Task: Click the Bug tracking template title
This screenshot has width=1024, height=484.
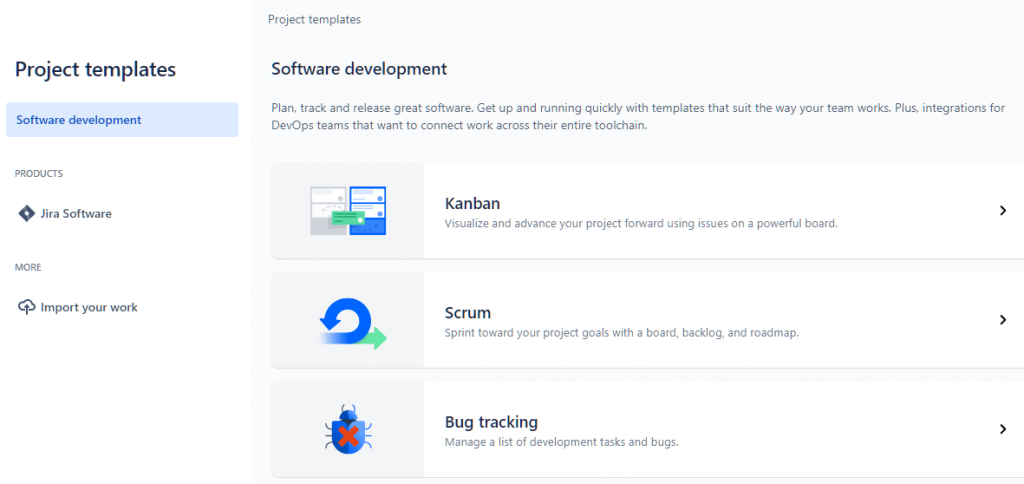Action: point(491,422)
